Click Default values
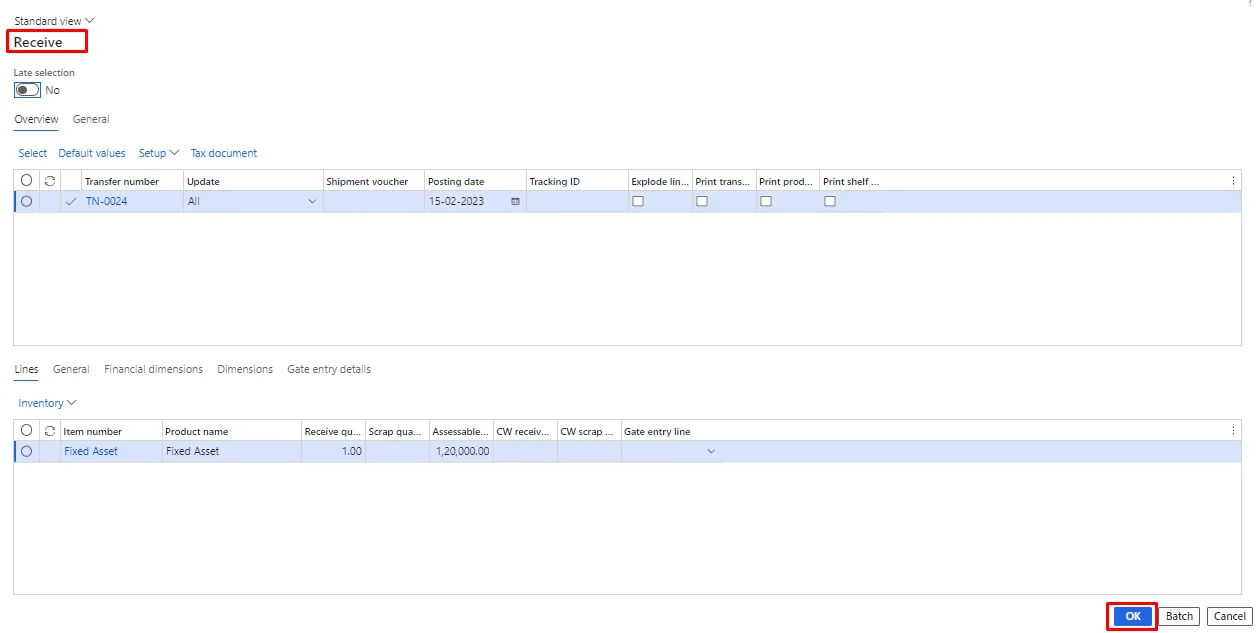This screenshot has height=633, width=1258. 92,153
